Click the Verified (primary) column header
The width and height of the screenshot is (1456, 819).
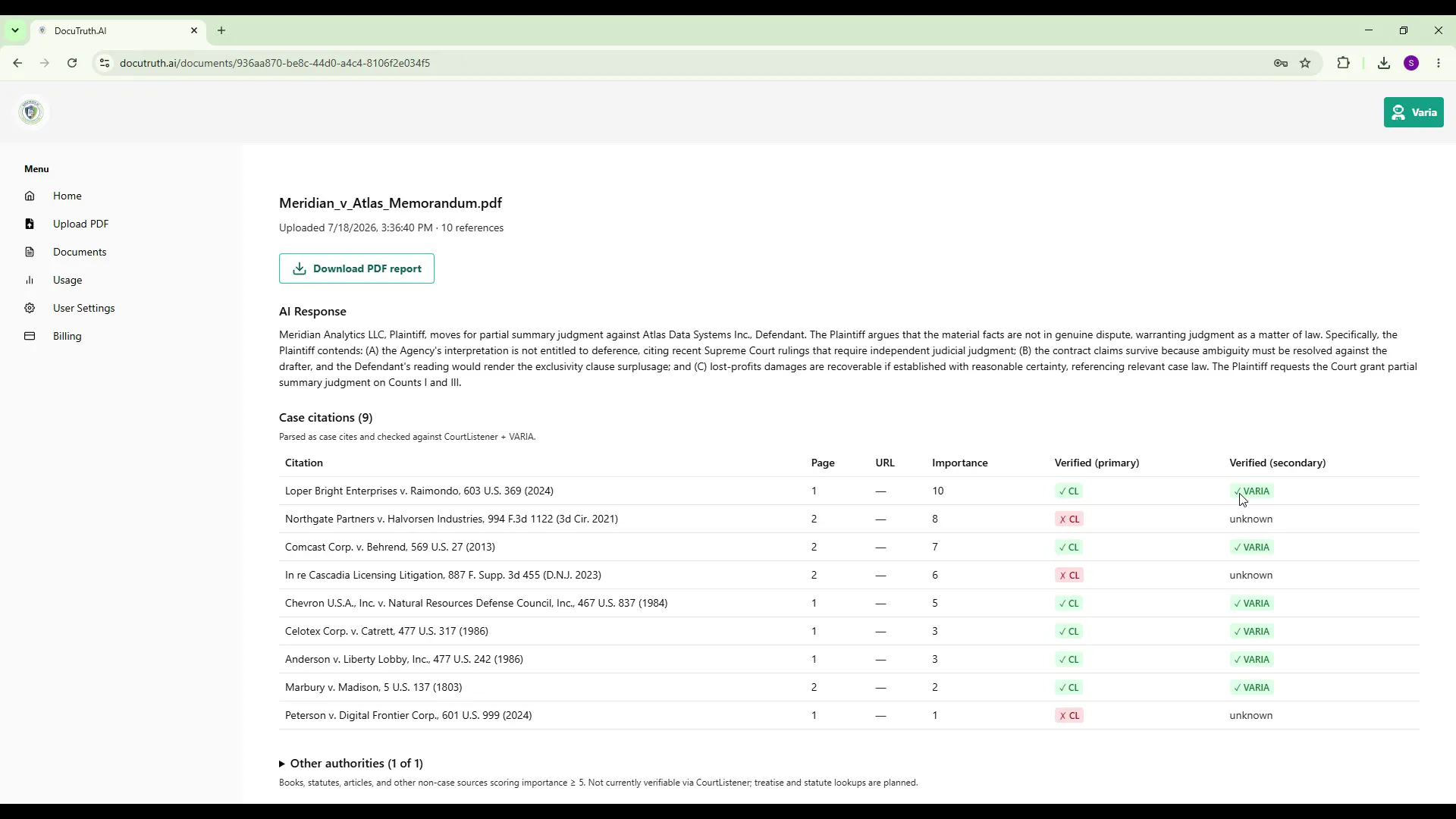pos(1097,463)
